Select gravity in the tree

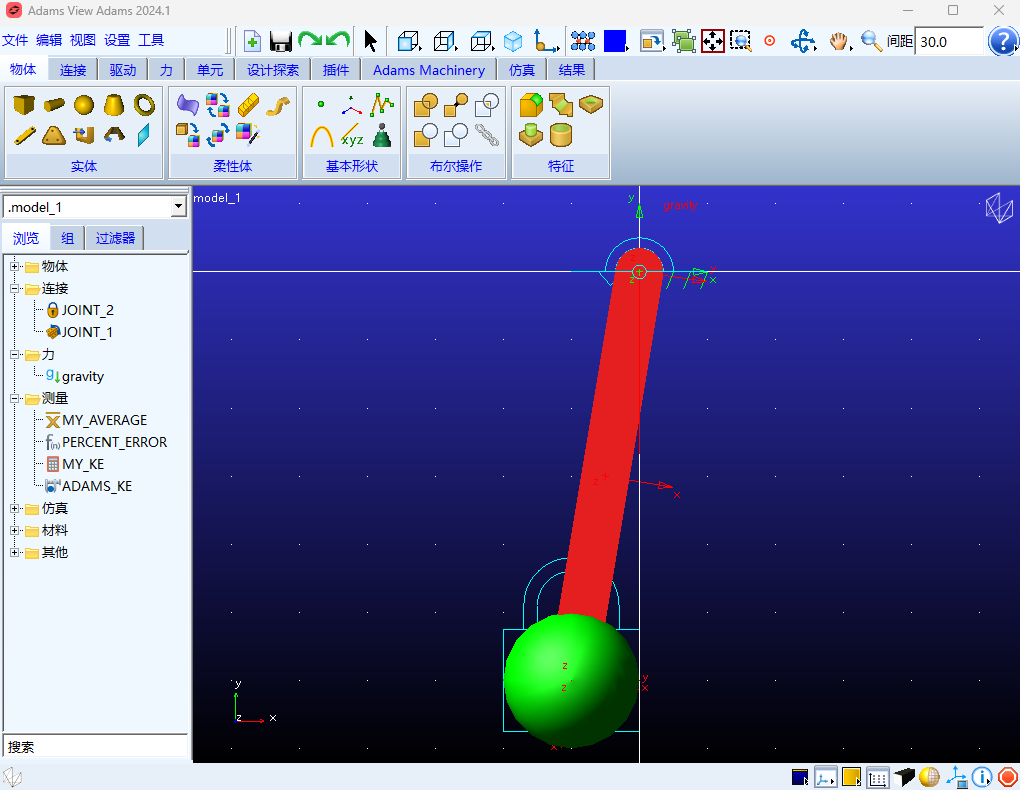coord(83,376)
